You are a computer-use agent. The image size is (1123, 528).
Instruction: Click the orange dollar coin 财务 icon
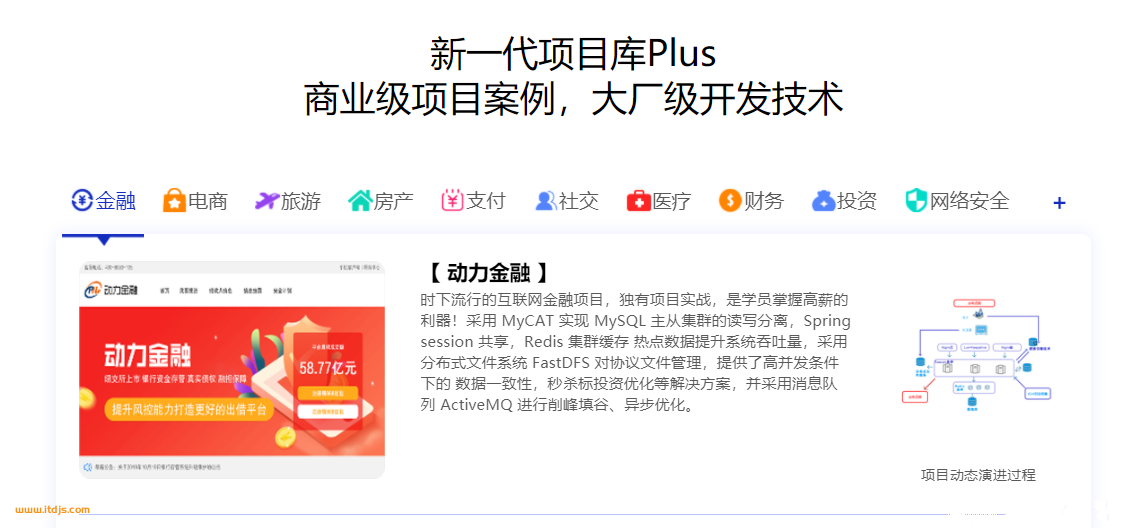coord(730,200)
